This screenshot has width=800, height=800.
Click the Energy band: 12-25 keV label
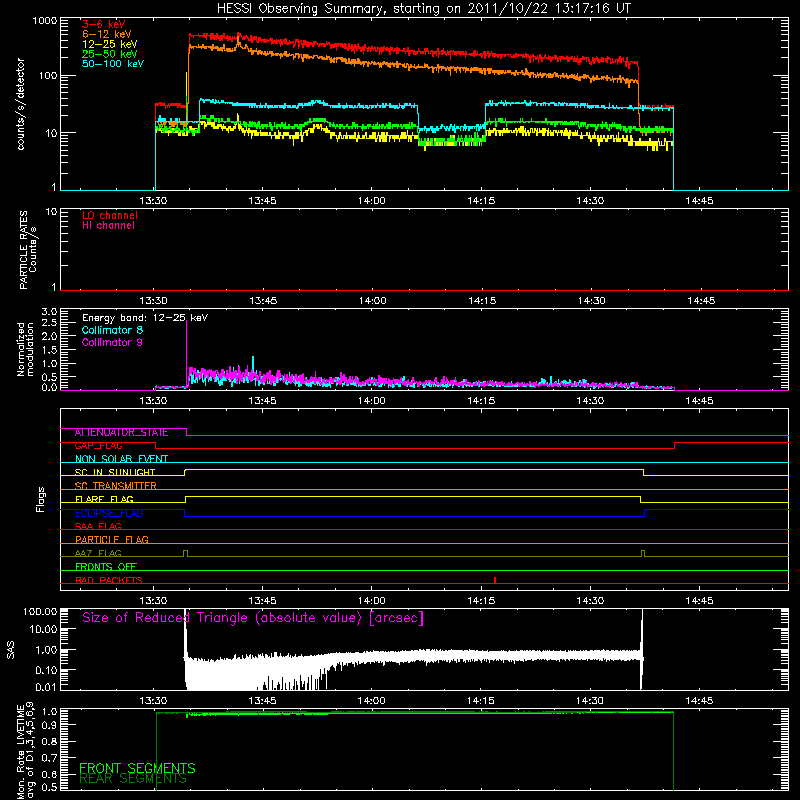pos(145,318)
